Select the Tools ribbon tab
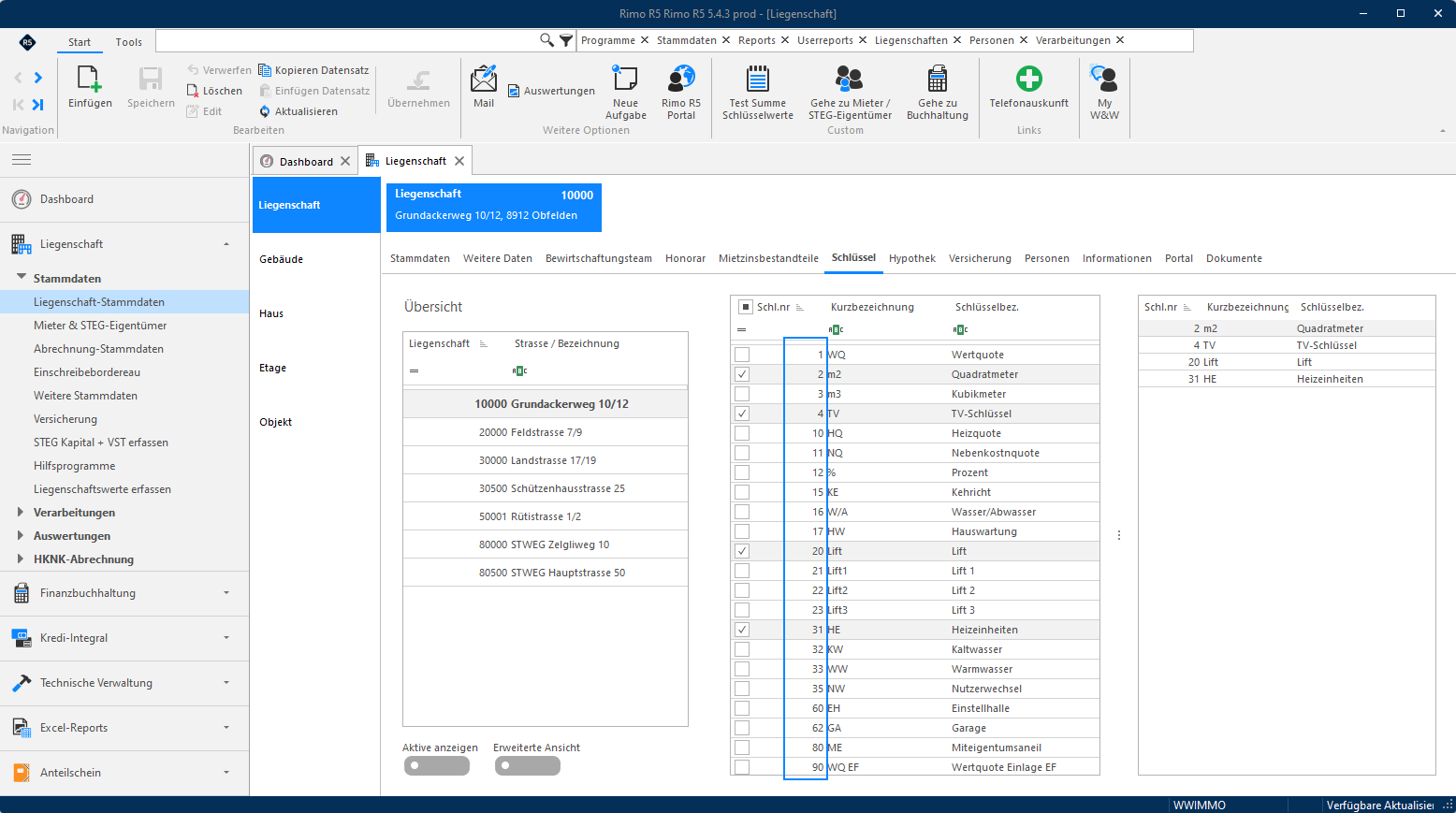Image resolution: width=1456 pixels, height=813 pixels. click(129, 42)
